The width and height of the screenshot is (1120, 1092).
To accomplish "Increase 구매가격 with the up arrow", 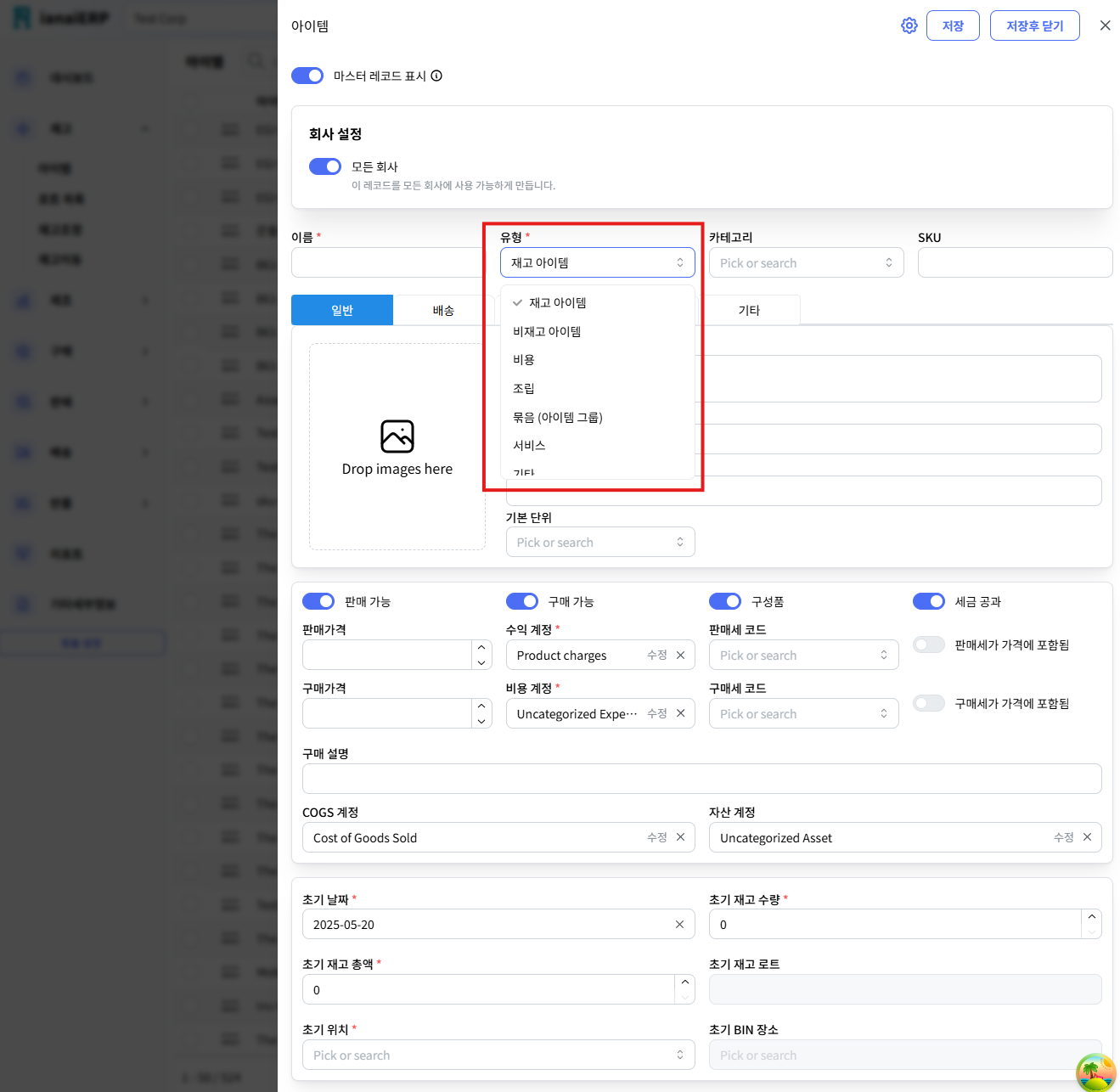I will tap(481, 706).
